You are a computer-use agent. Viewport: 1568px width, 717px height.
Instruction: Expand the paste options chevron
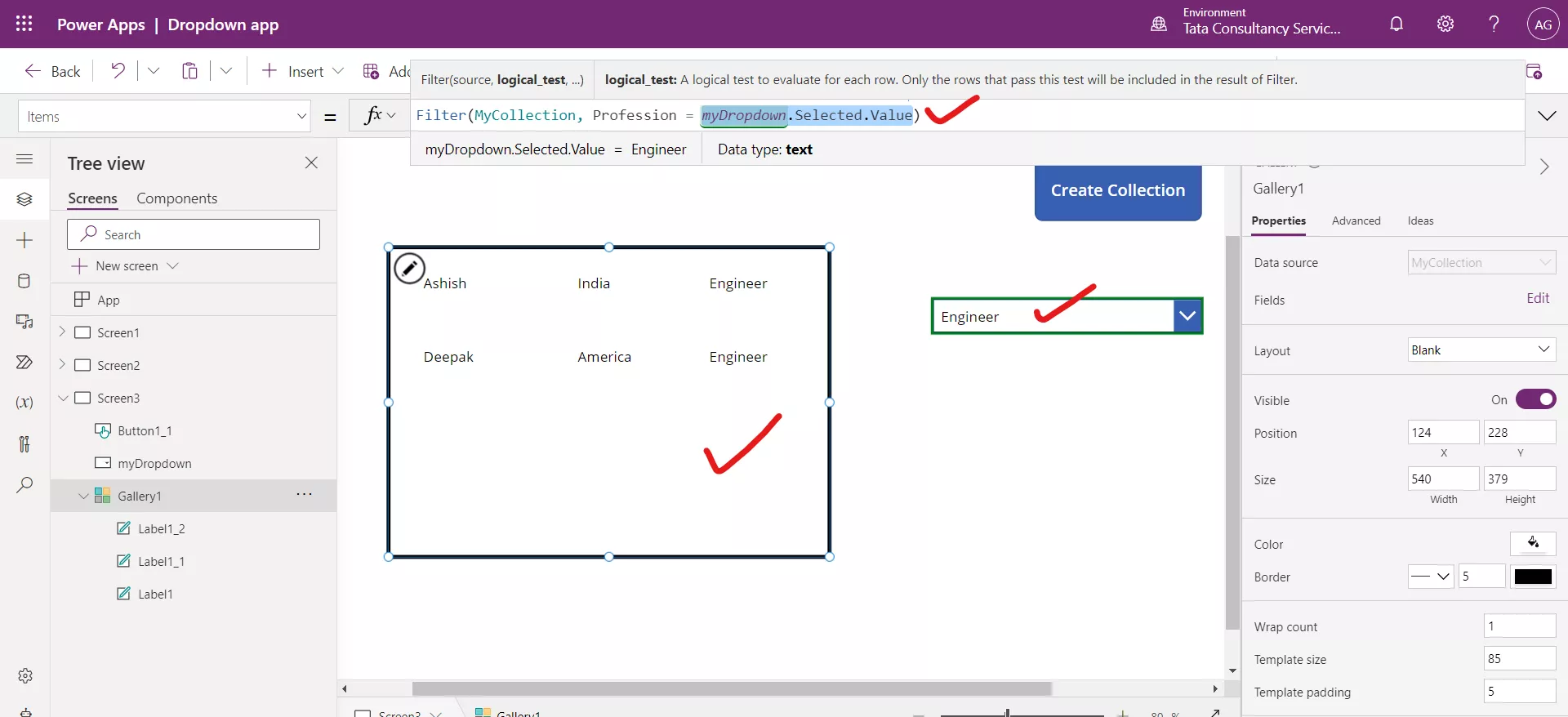226,71
